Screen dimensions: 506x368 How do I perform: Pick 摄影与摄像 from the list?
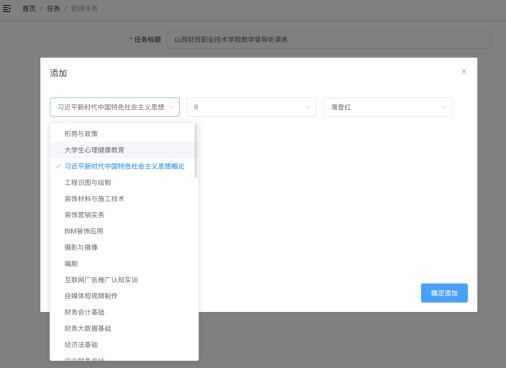click(x=123, y=247)
